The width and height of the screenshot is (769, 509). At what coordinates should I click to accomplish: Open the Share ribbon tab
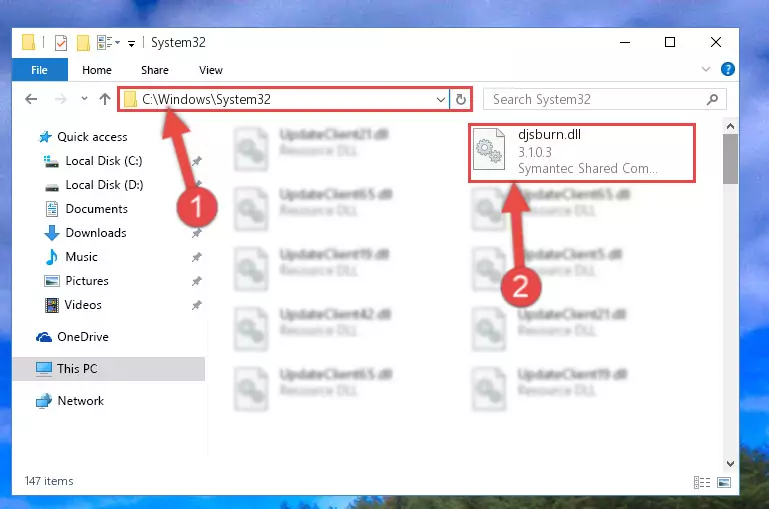(155, 70)
